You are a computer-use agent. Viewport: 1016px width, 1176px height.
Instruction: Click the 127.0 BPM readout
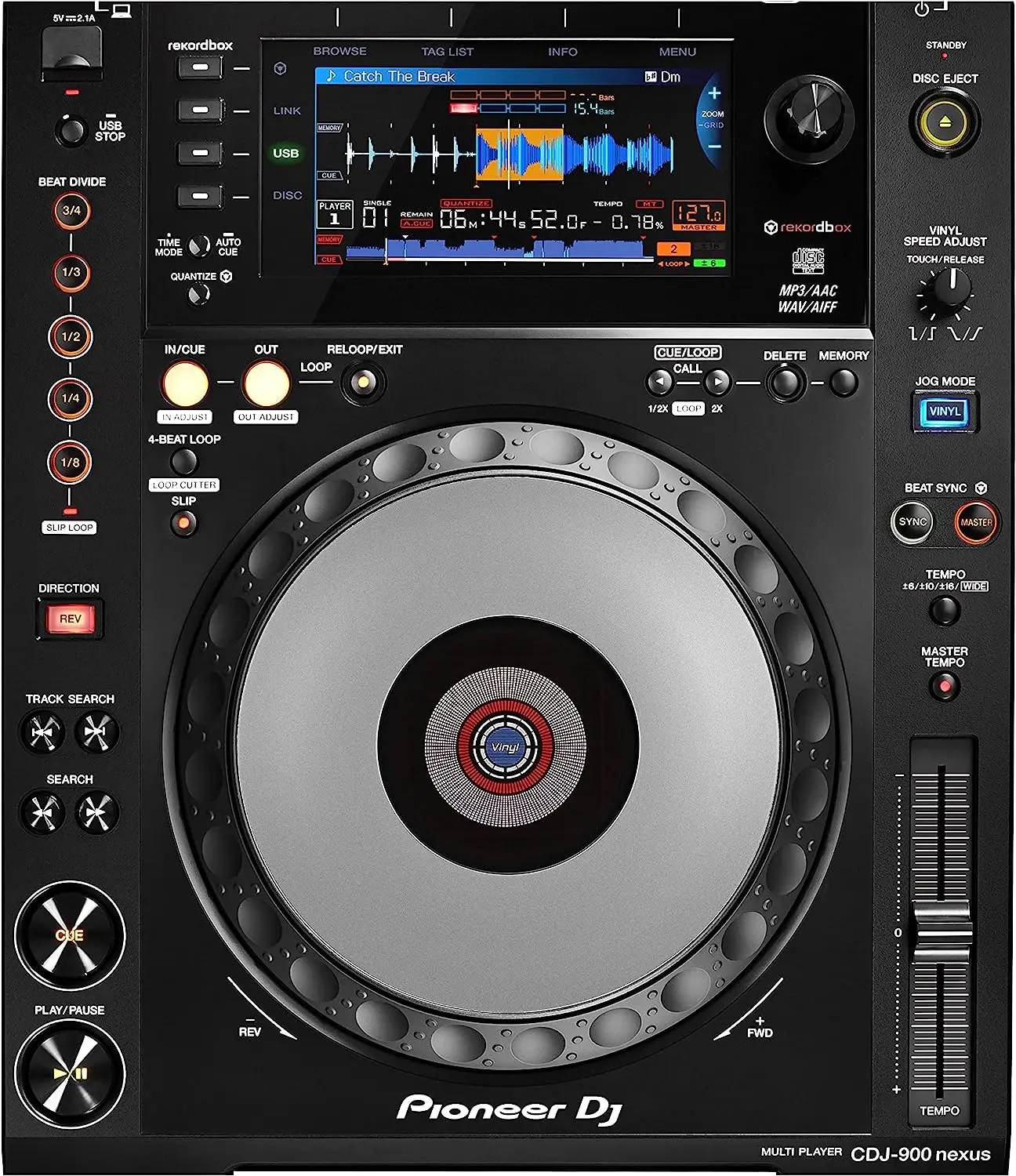pos(698,213)
